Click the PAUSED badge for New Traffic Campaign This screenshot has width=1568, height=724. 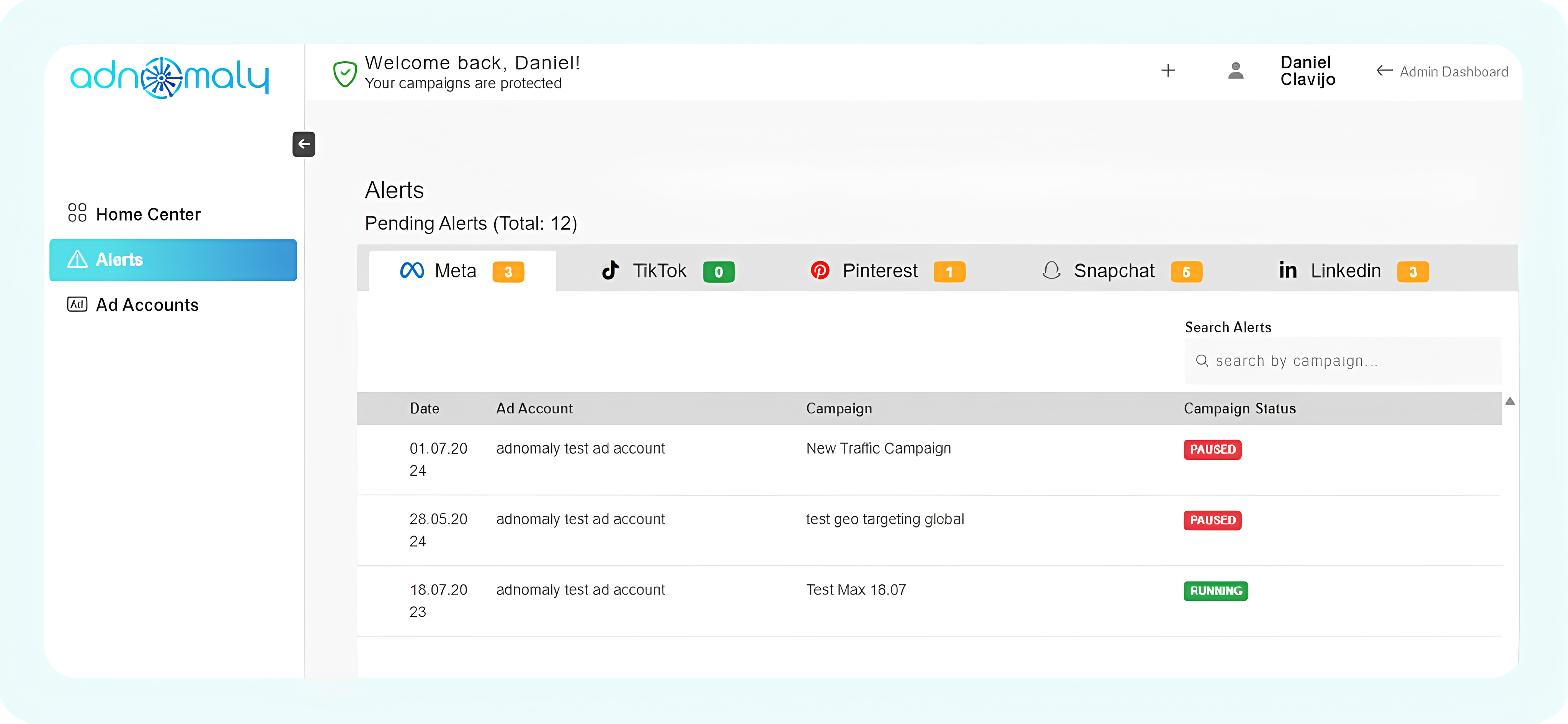pos(1212,449)
